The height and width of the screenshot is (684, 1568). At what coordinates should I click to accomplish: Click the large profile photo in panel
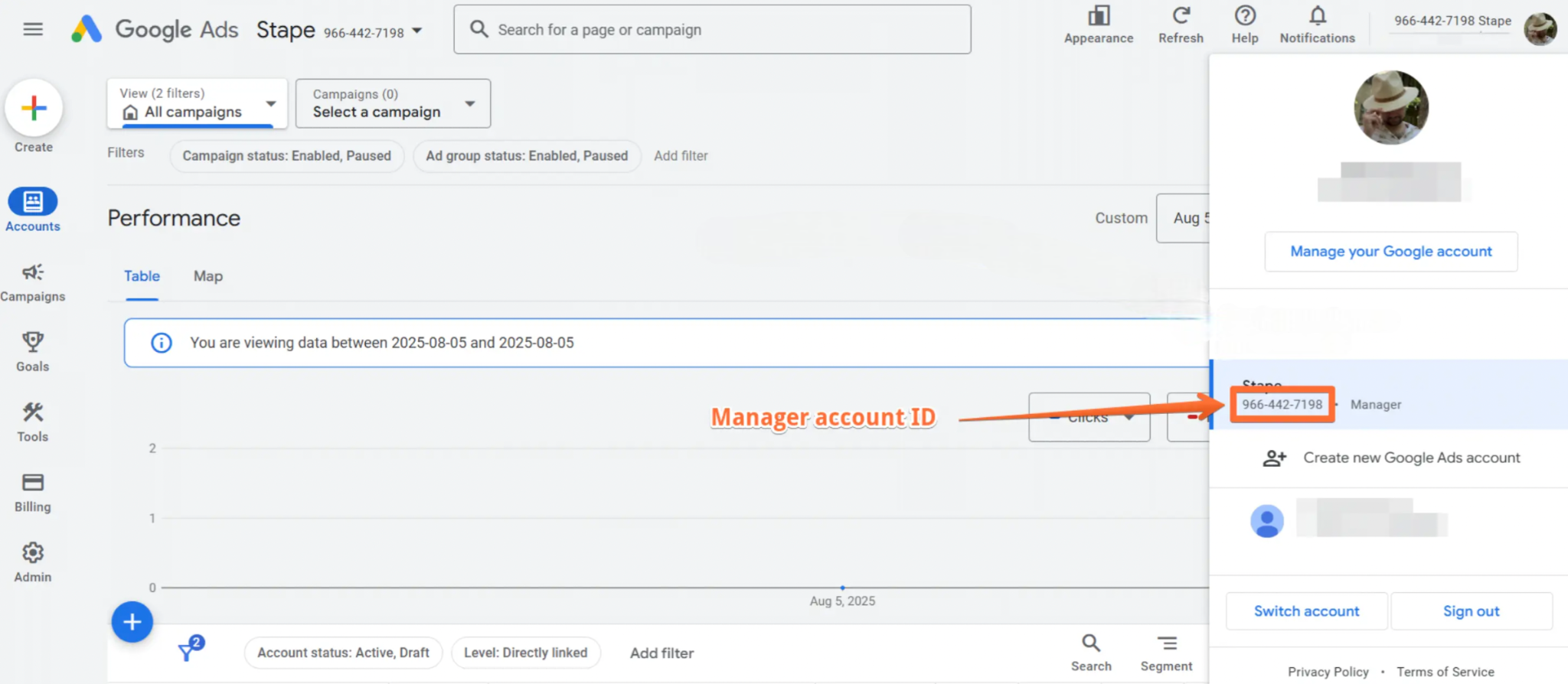(1391, 108)
